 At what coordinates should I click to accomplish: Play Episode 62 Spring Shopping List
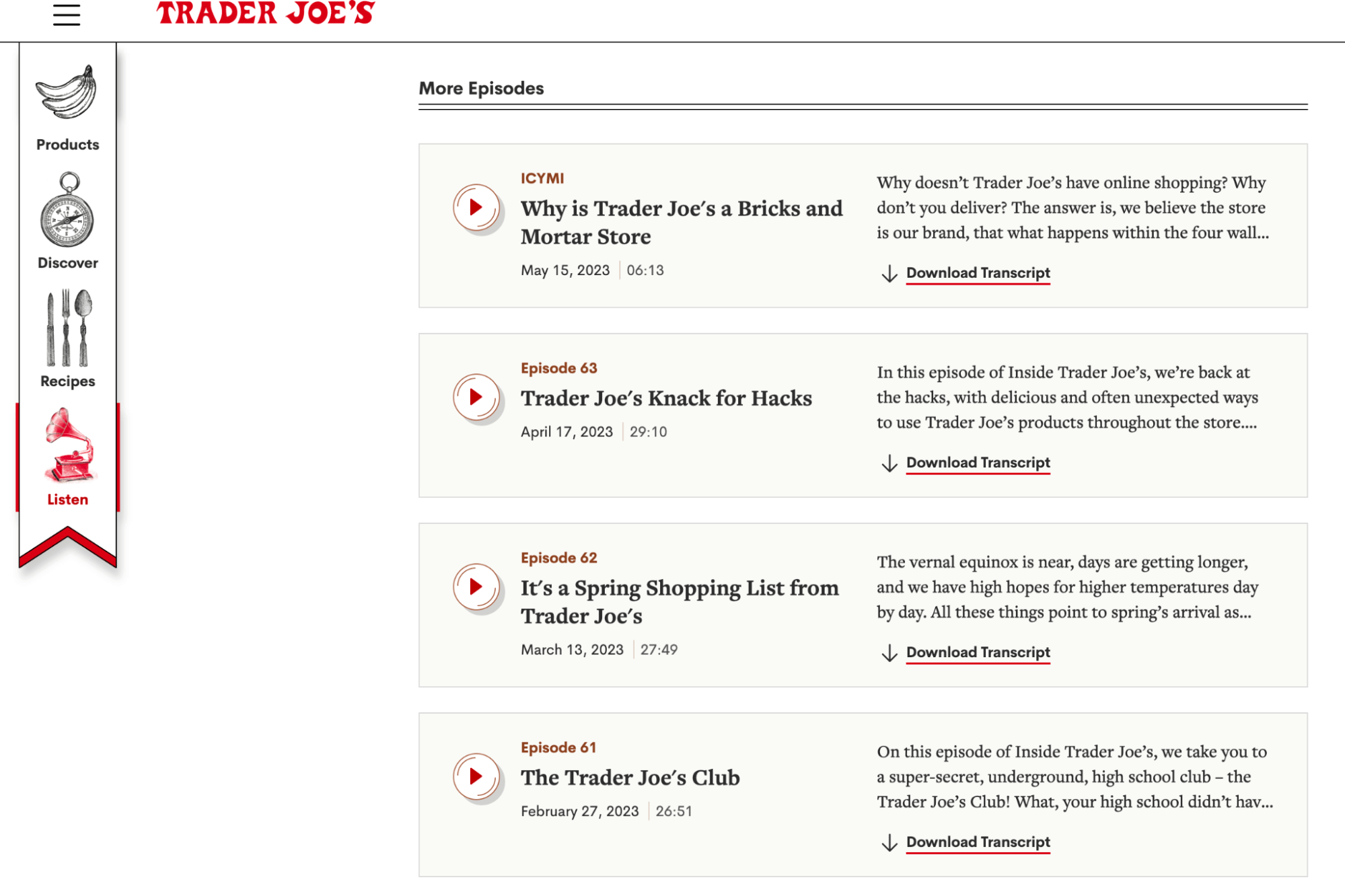coord(476,587)
